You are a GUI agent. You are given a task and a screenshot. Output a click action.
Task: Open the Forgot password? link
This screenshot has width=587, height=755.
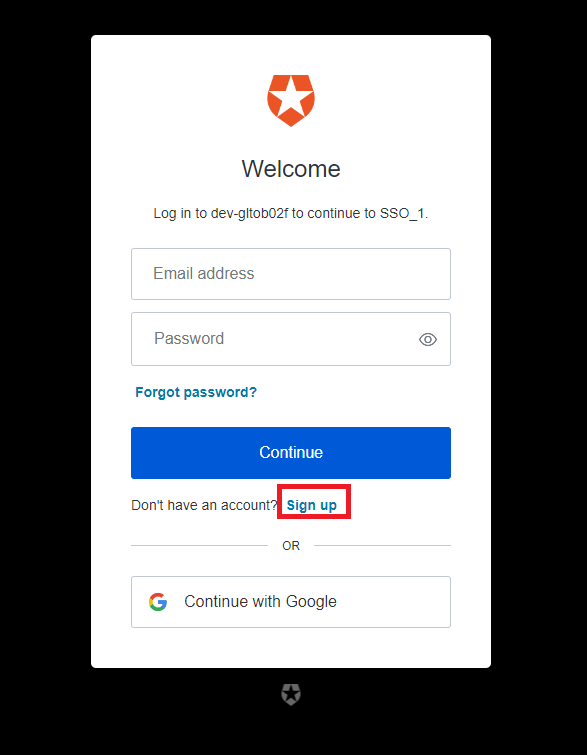pos(196,392)
